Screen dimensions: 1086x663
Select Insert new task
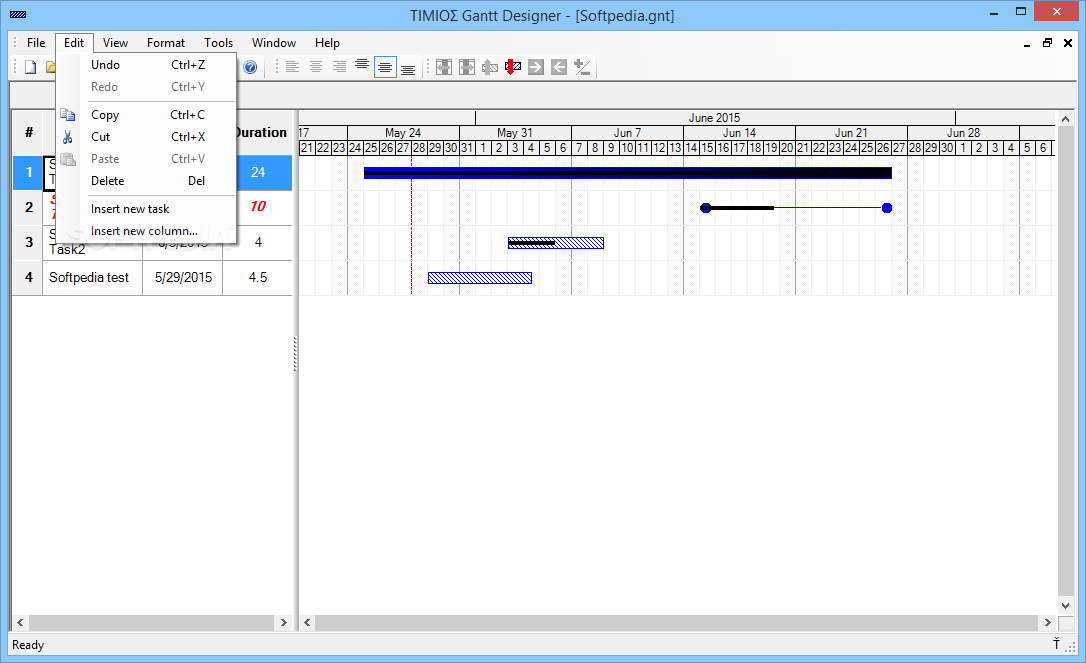[x=146, y=209]
